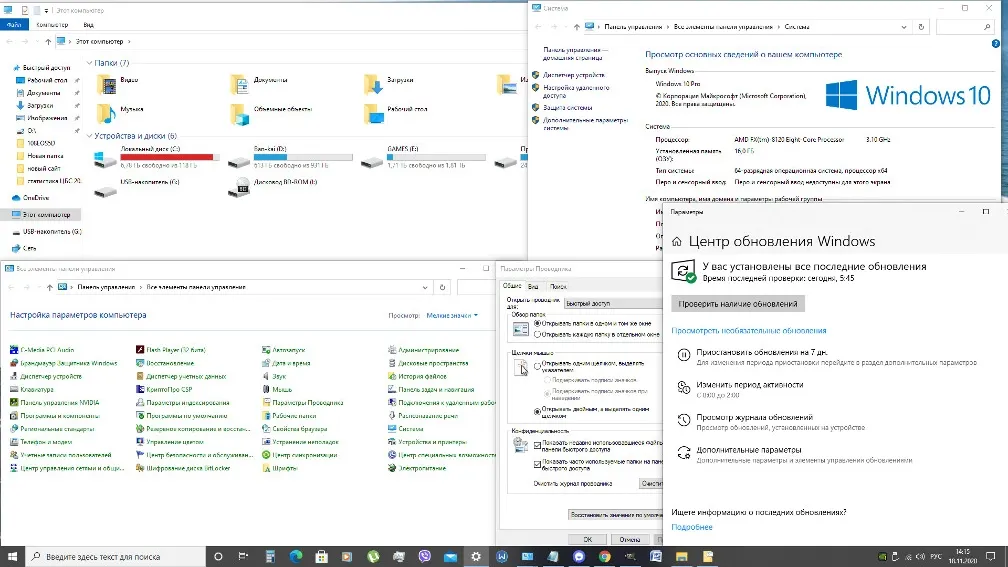The image size is (1008, 567).
Task: Click Приостановить обновления на 7 дн.
Action: (x=762, y=352)
